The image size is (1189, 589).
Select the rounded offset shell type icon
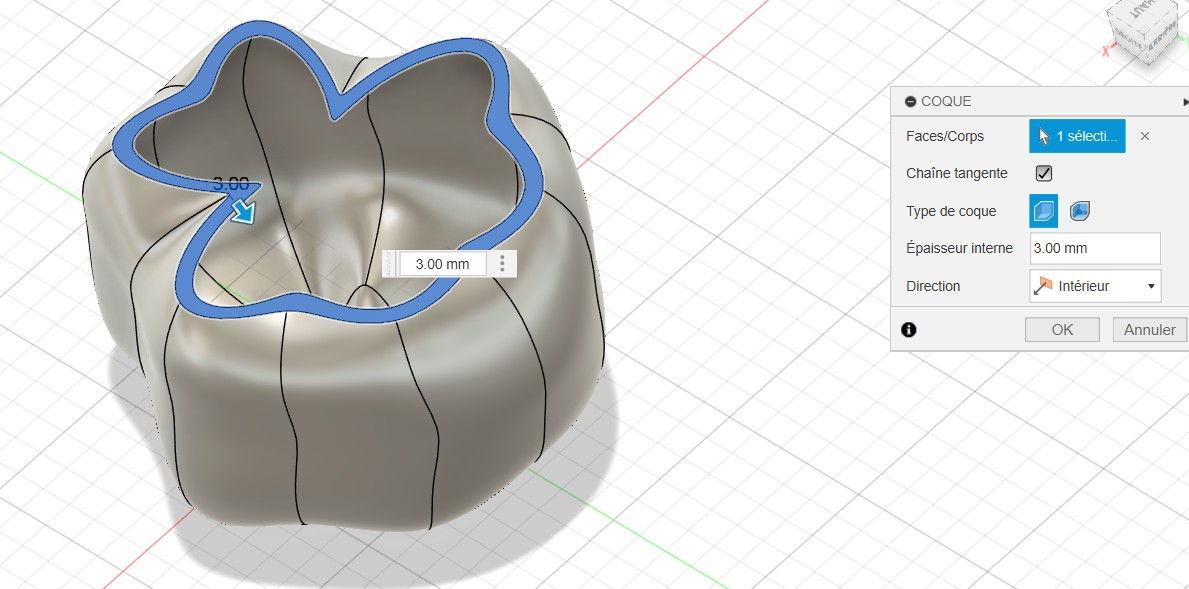point(1080,211)
